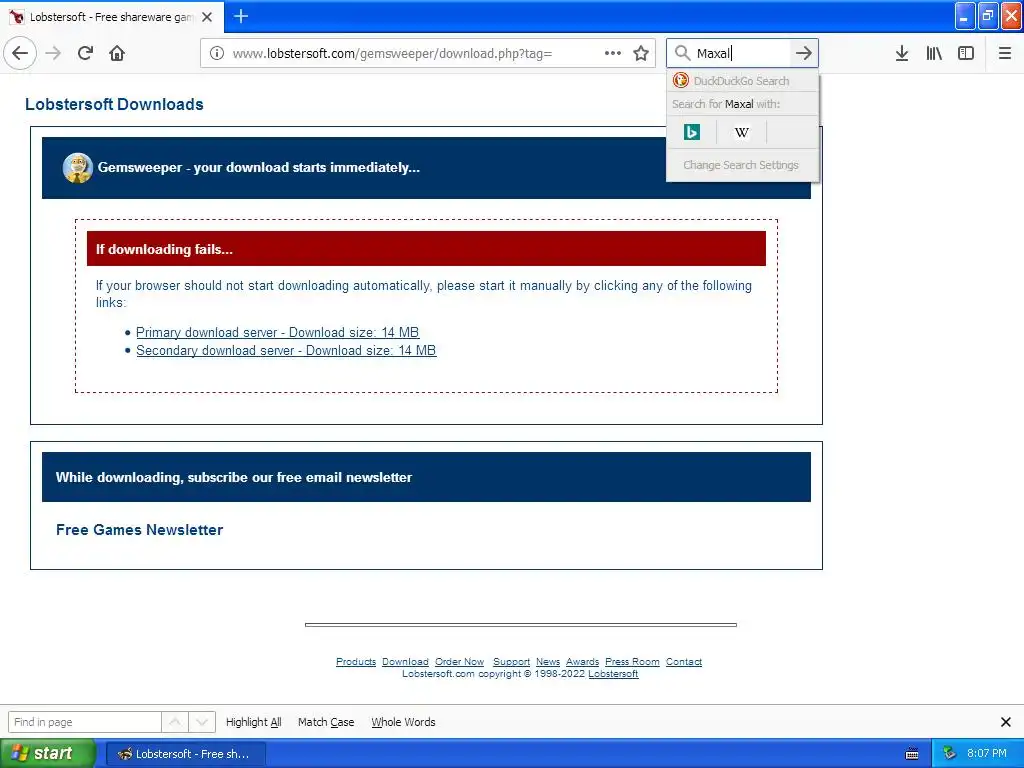Click the search magnifier icon

[682, 53]
